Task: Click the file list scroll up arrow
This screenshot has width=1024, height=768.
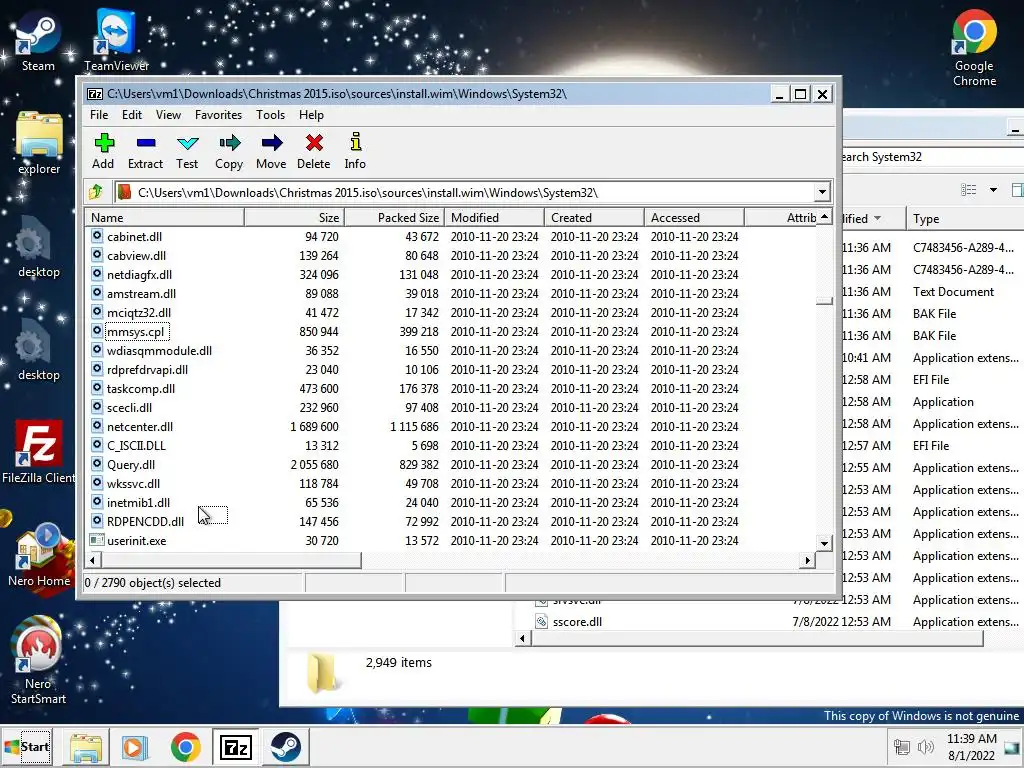Action: 825,217
